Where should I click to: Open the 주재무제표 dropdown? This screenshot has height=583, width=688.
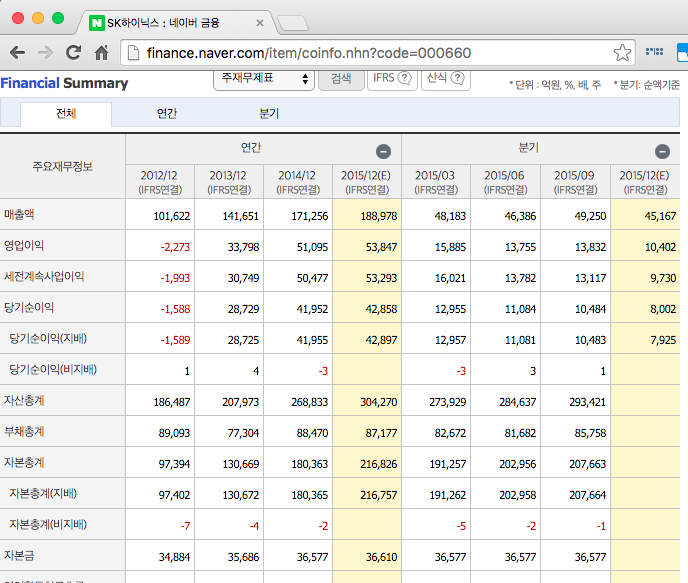[x=264, y=79]
